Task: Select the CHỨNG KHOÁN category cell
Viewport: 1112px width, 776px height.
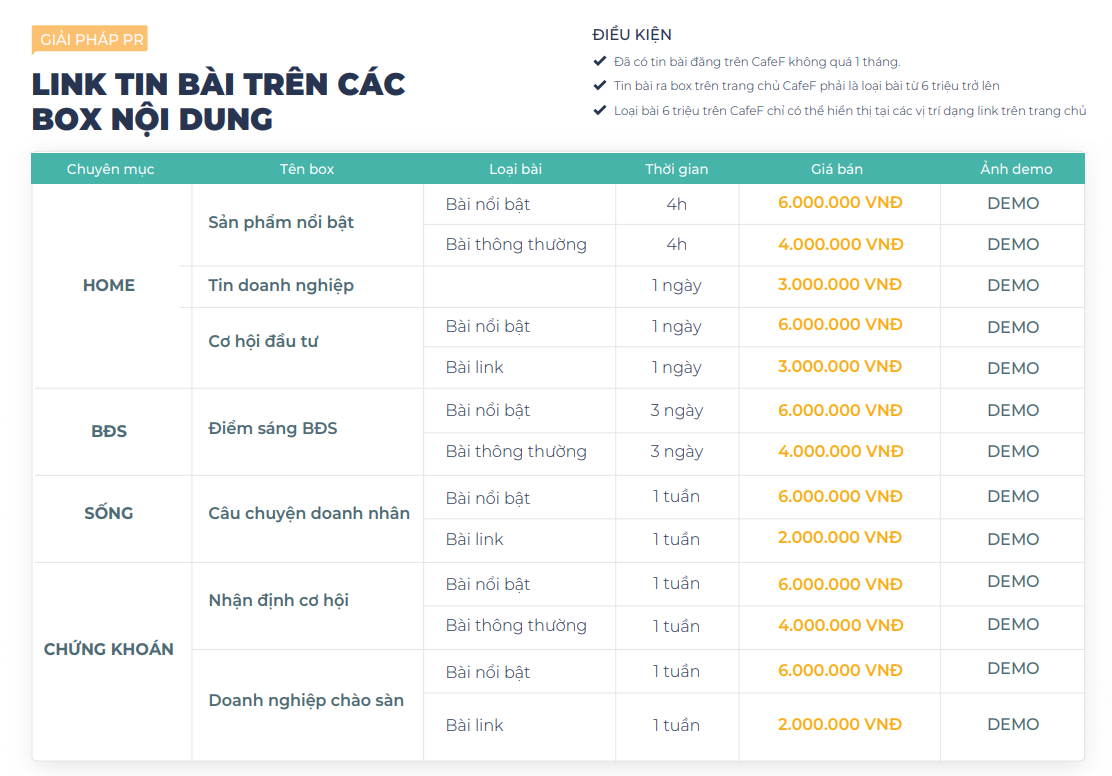Action: coord(109,649)
